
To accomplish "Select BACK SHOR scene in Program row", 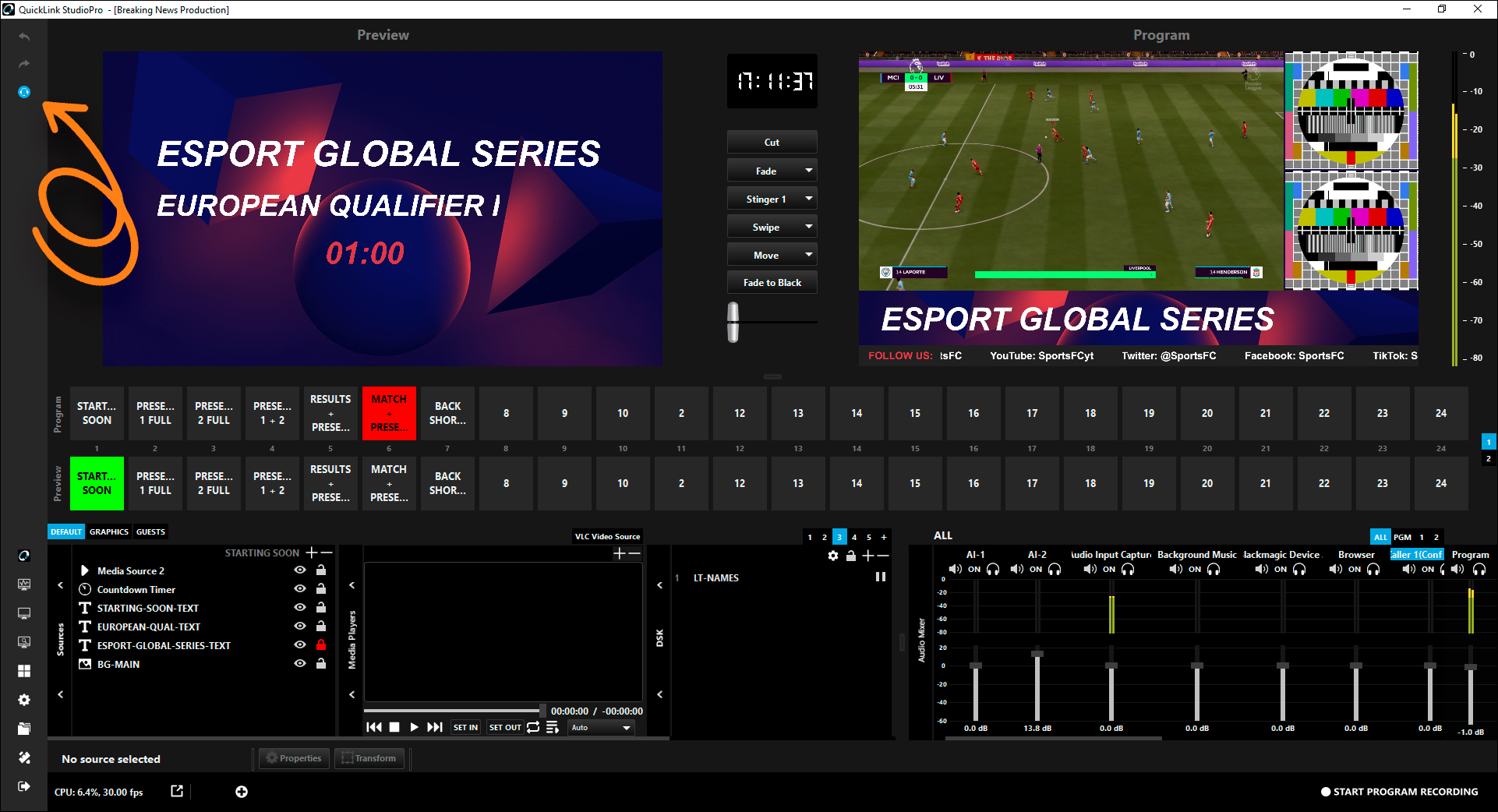I will coord(447,413).
